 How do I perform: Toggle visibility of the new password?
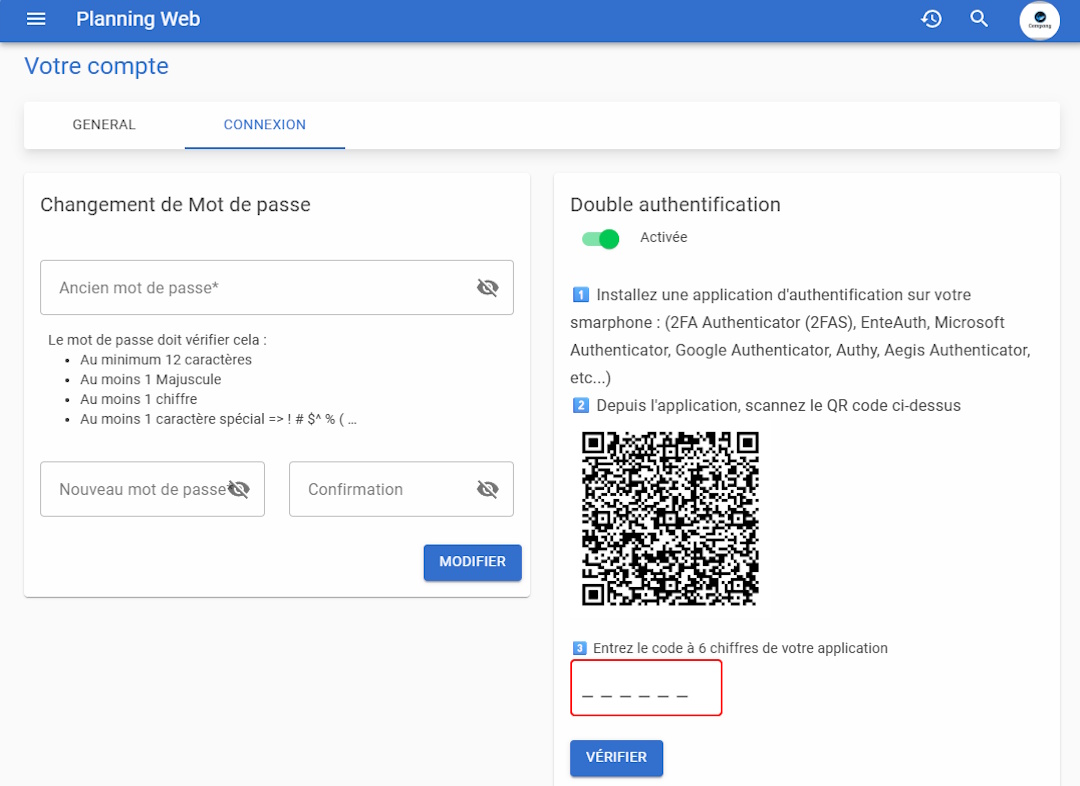point(239,489)
